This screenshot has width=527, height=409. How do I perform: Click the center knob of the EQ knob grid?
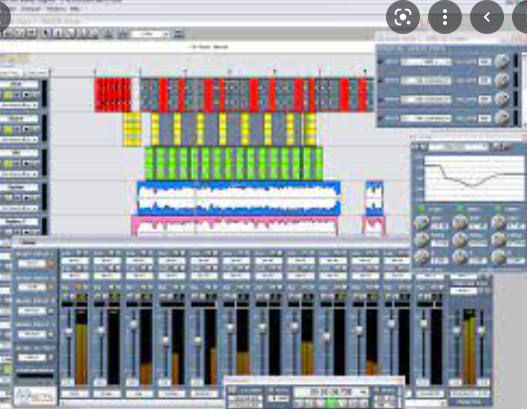coord(460,240)
